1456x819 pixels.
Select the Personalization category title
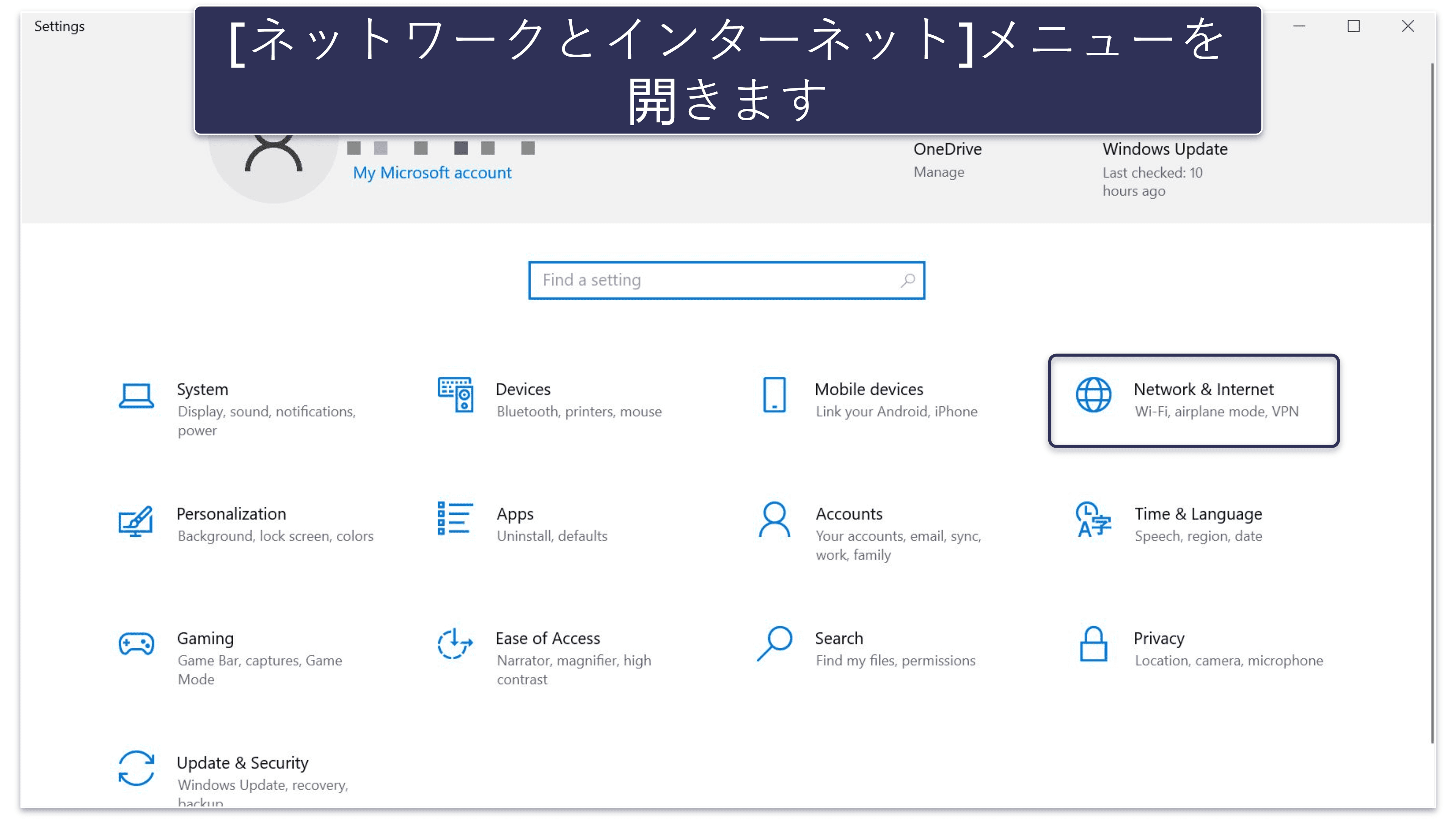click(x=231, y=514)
